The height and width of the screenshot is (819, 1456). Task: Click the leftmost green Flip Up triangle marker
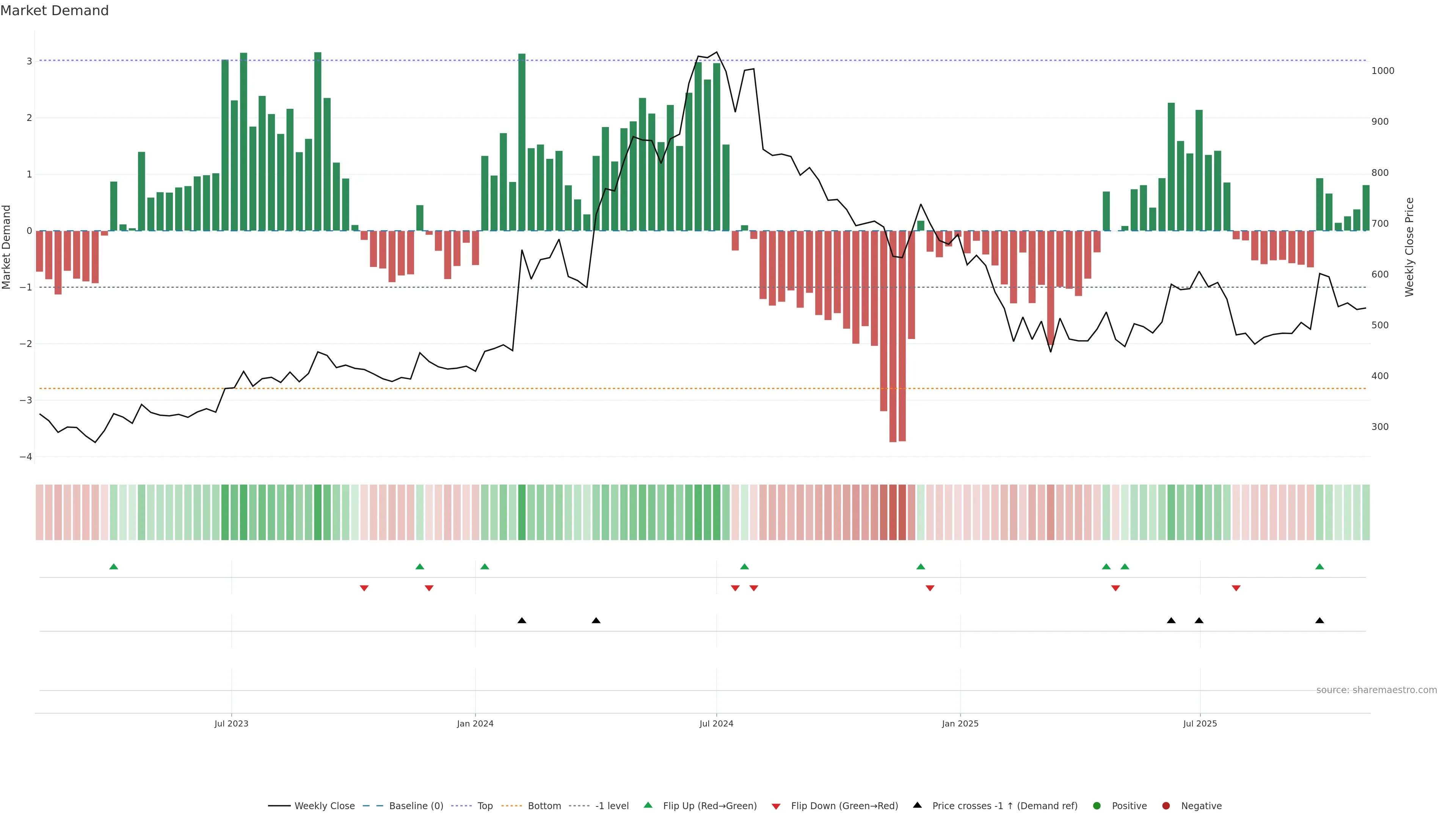coord(114,566)
